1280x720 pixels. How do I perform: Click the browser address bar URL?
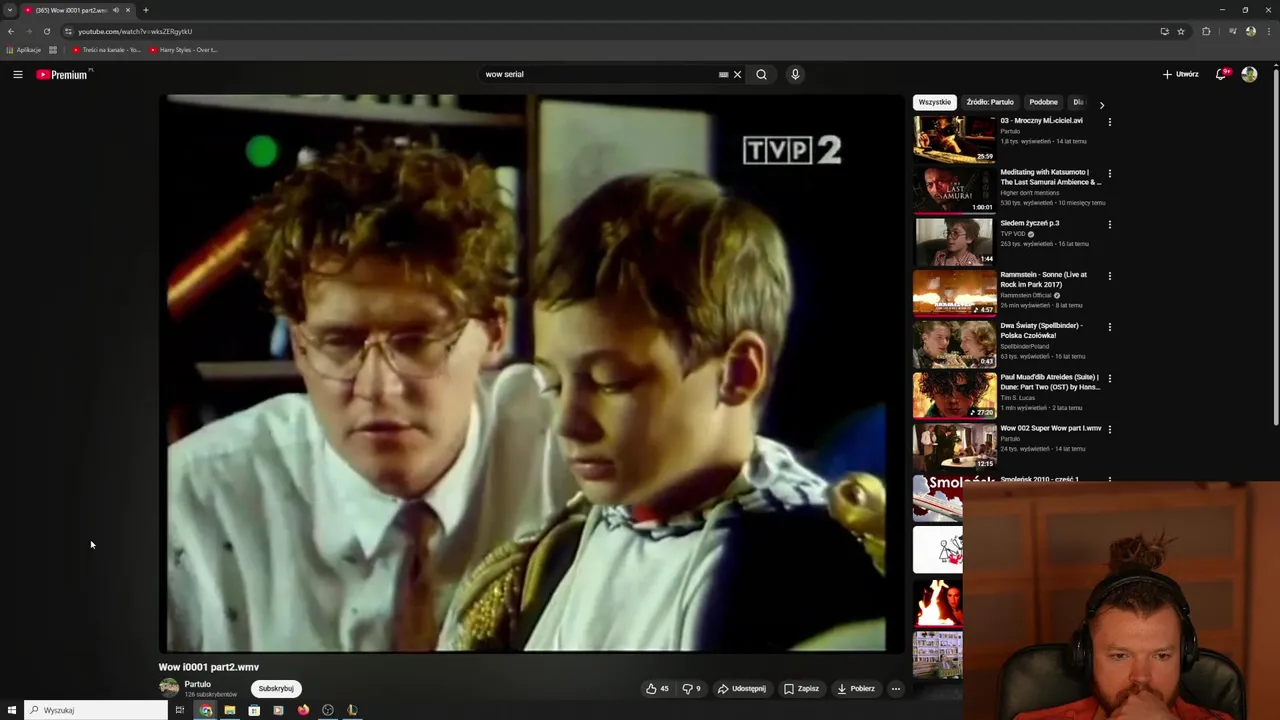pos(135,31)
